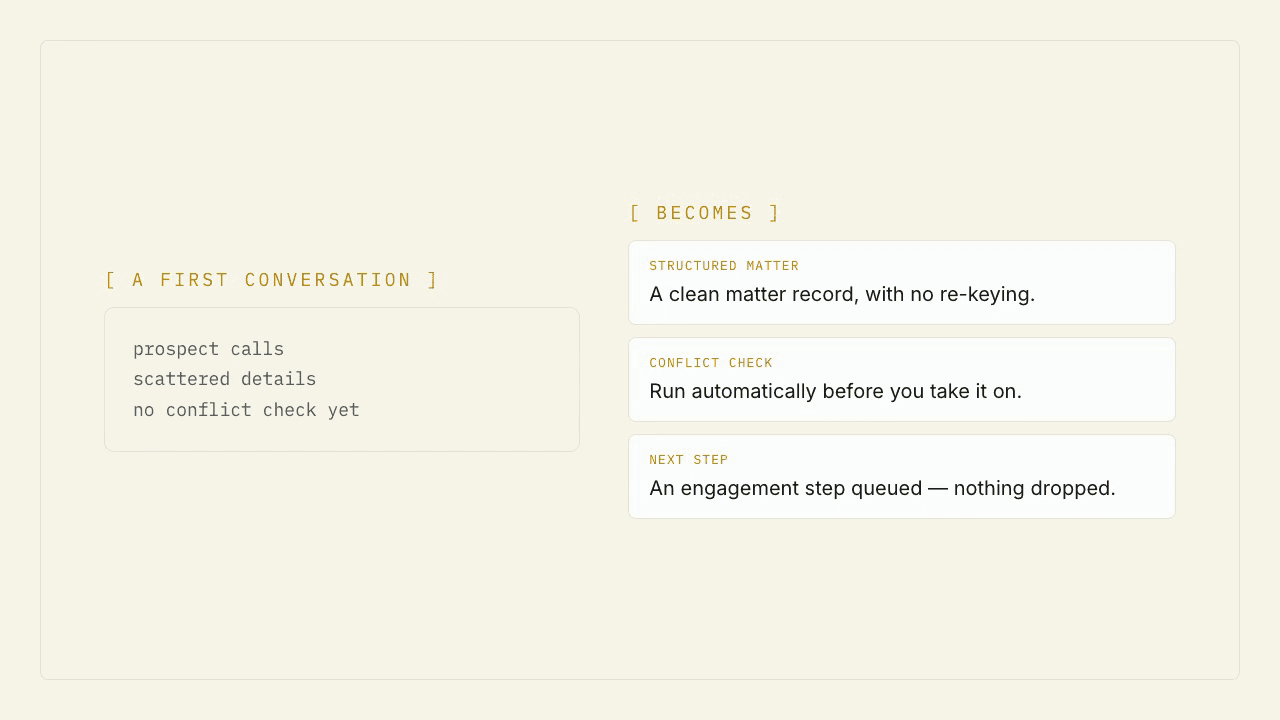Image resolution: width=1280 pixels, height=720 pixels.
Task: Click the closing bracket after CONVERSATION
Action: pos(433,280)
